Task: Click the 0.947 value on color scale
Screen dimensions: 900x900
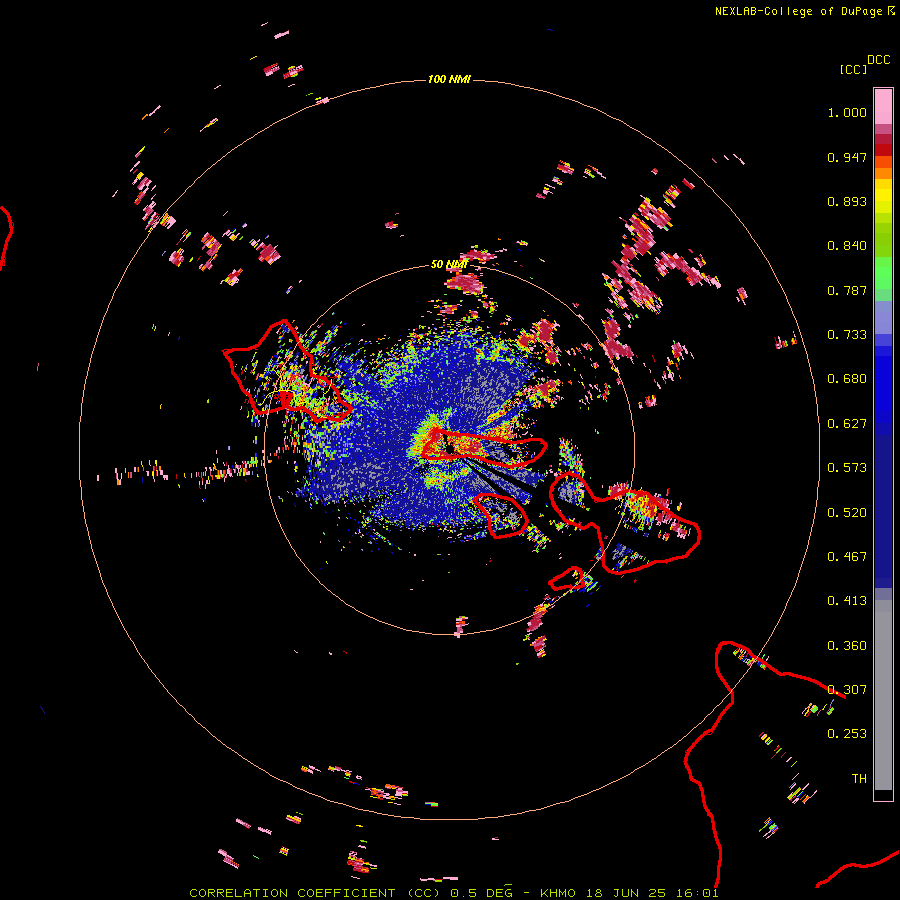Action: click(x=847, y=157)
